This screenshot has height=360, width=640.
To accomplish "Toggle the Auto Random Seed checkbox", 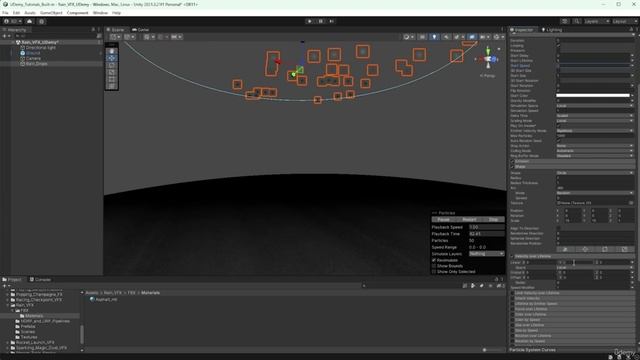I will pyautogui.click(x=558, y=141).
